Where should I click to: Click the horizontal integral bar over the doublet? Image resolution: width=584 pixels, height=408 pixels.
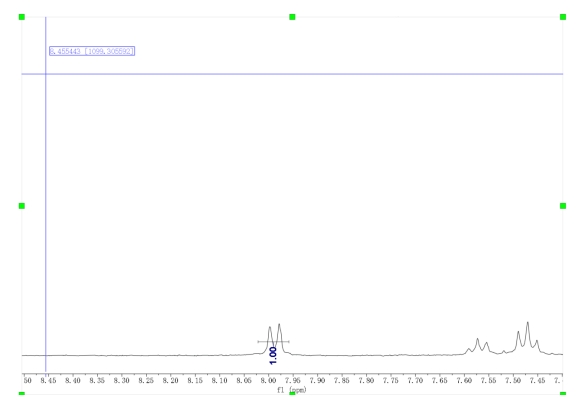click(273, 341)
